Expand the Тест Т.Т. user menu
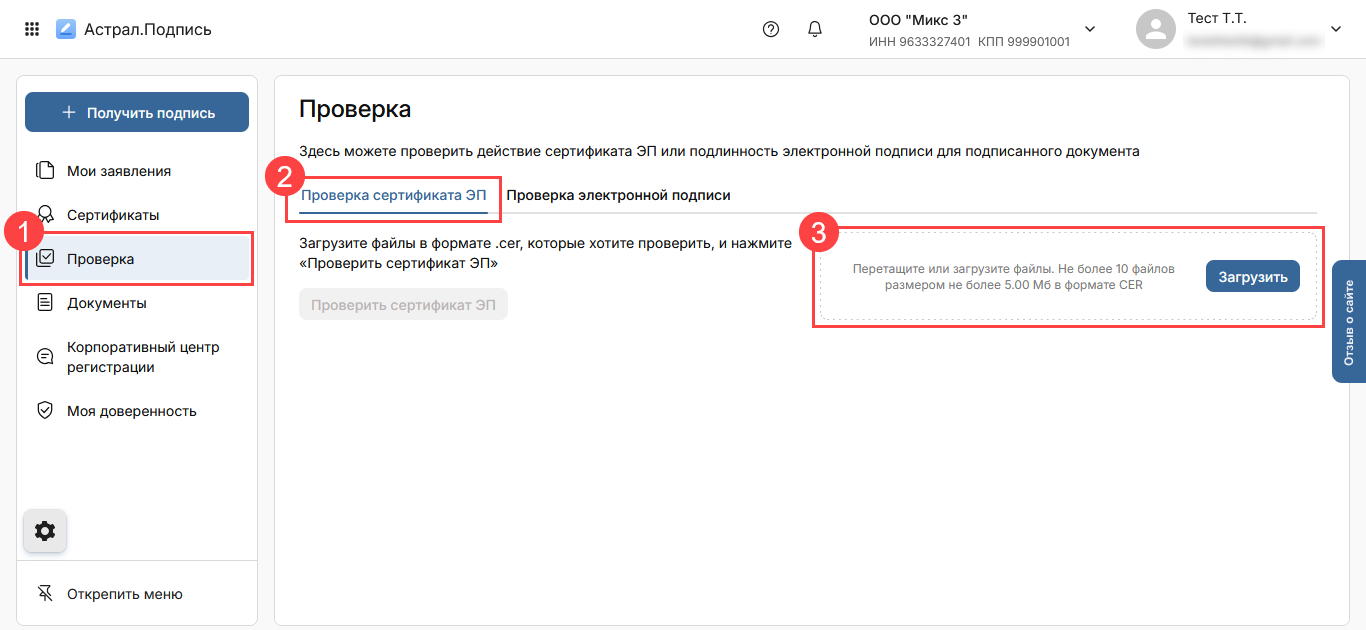This screenshot has height=630, width=1366. 1335,29
